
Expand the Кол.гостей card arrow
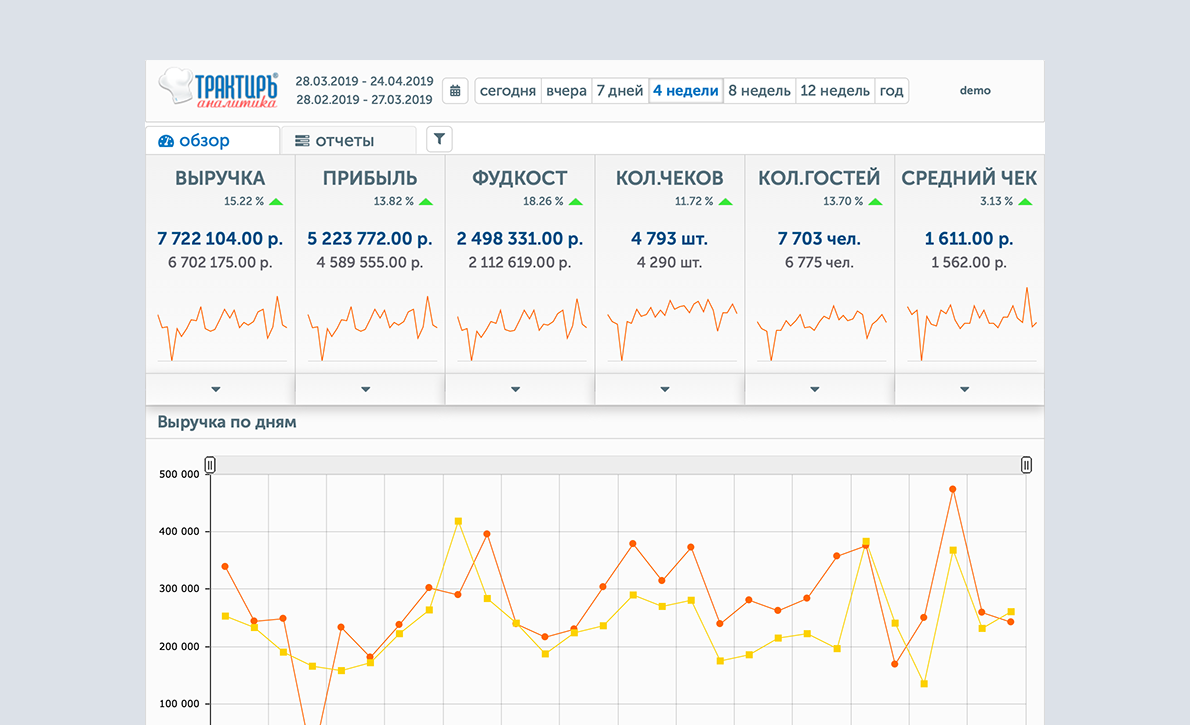pos(815,389)
